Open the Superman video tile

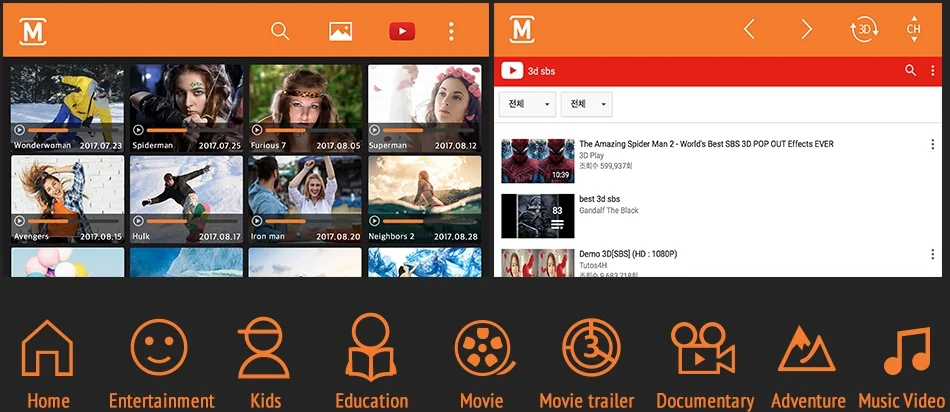pos(425,108)
